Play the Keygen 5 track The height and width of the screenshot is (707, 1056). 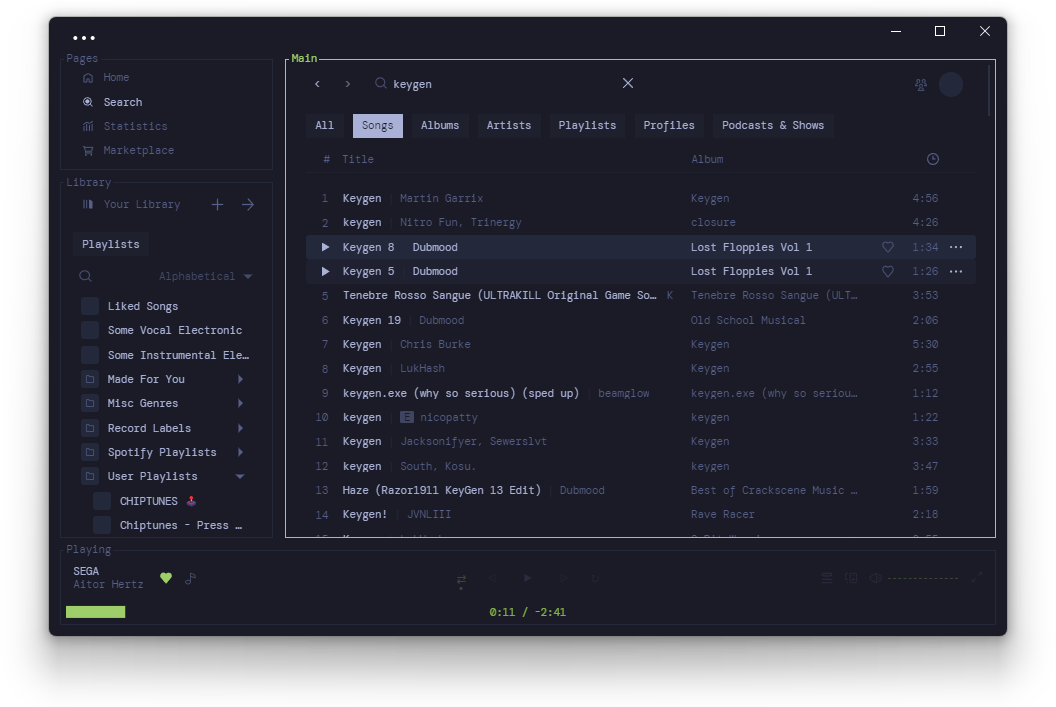(325, 271)
